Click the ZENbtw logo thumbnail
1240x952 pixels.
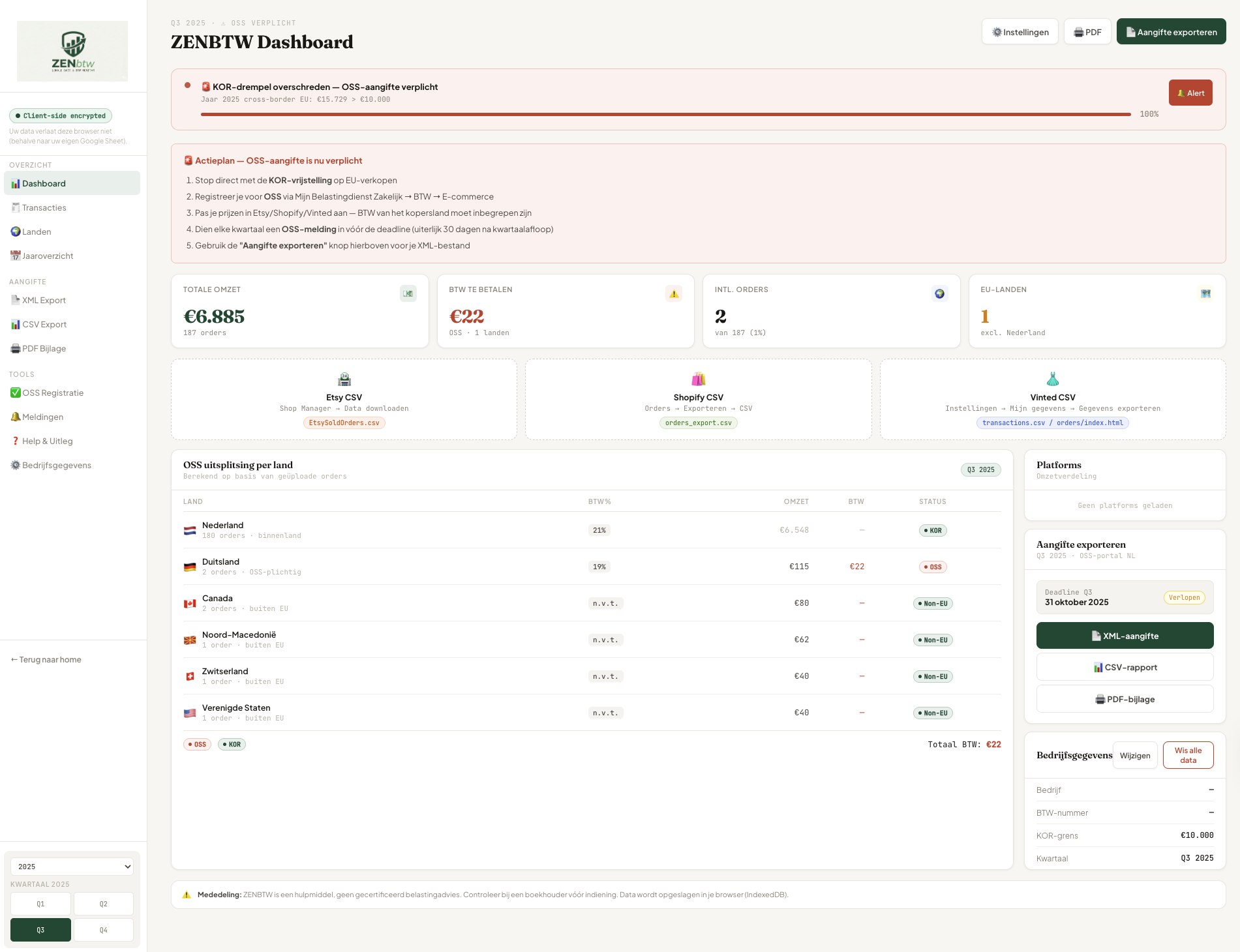pos(72,50)
